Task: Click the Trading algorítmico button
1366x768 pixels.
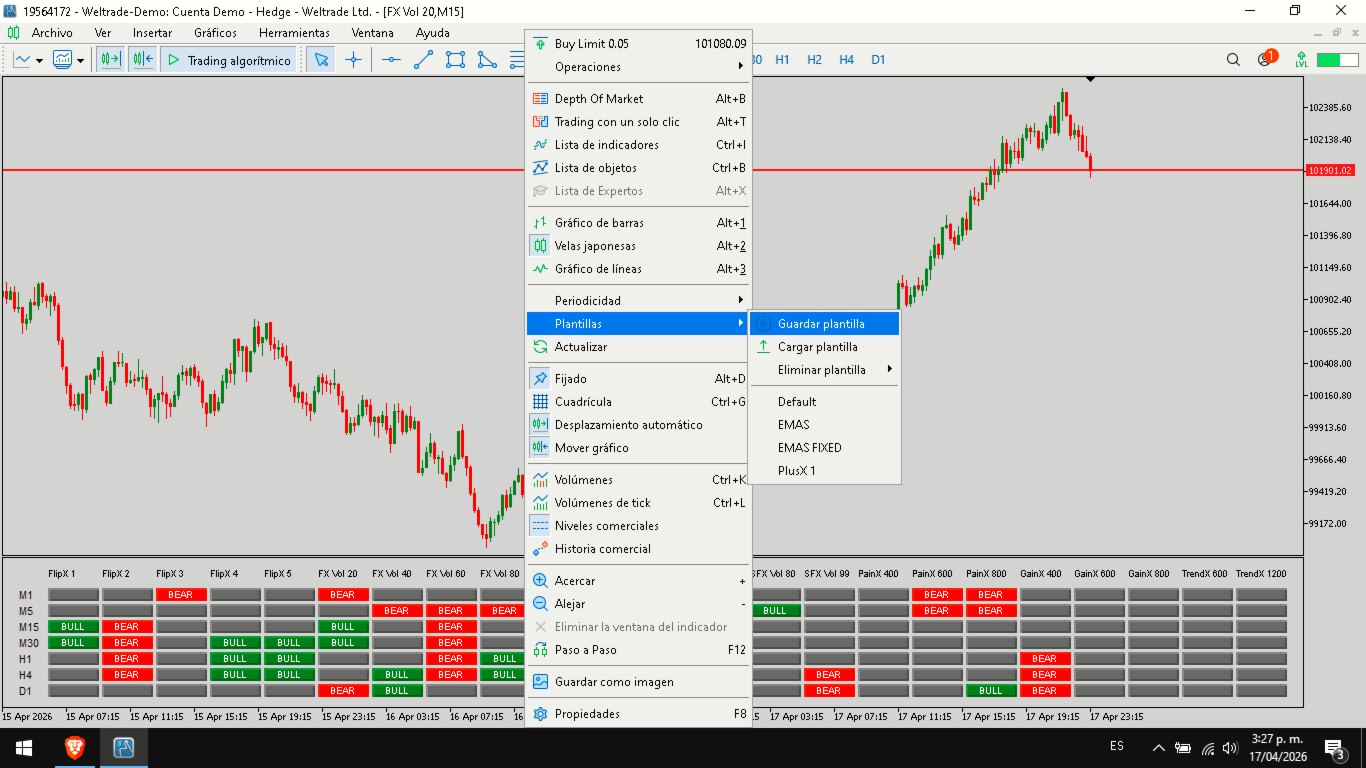Action: (229, 60)
